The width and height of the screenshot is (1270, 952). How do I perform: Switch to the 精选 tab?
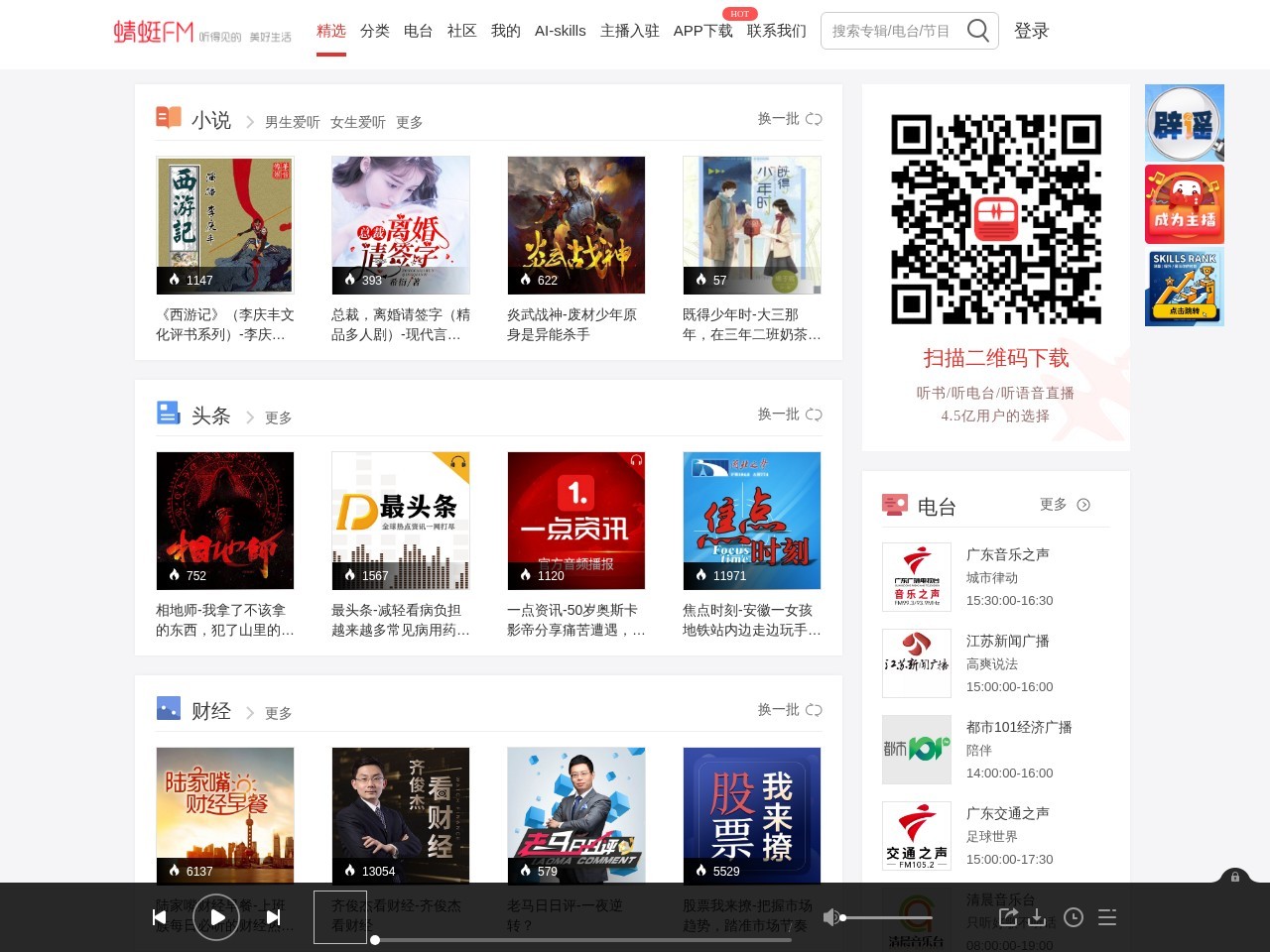[331, 31]
